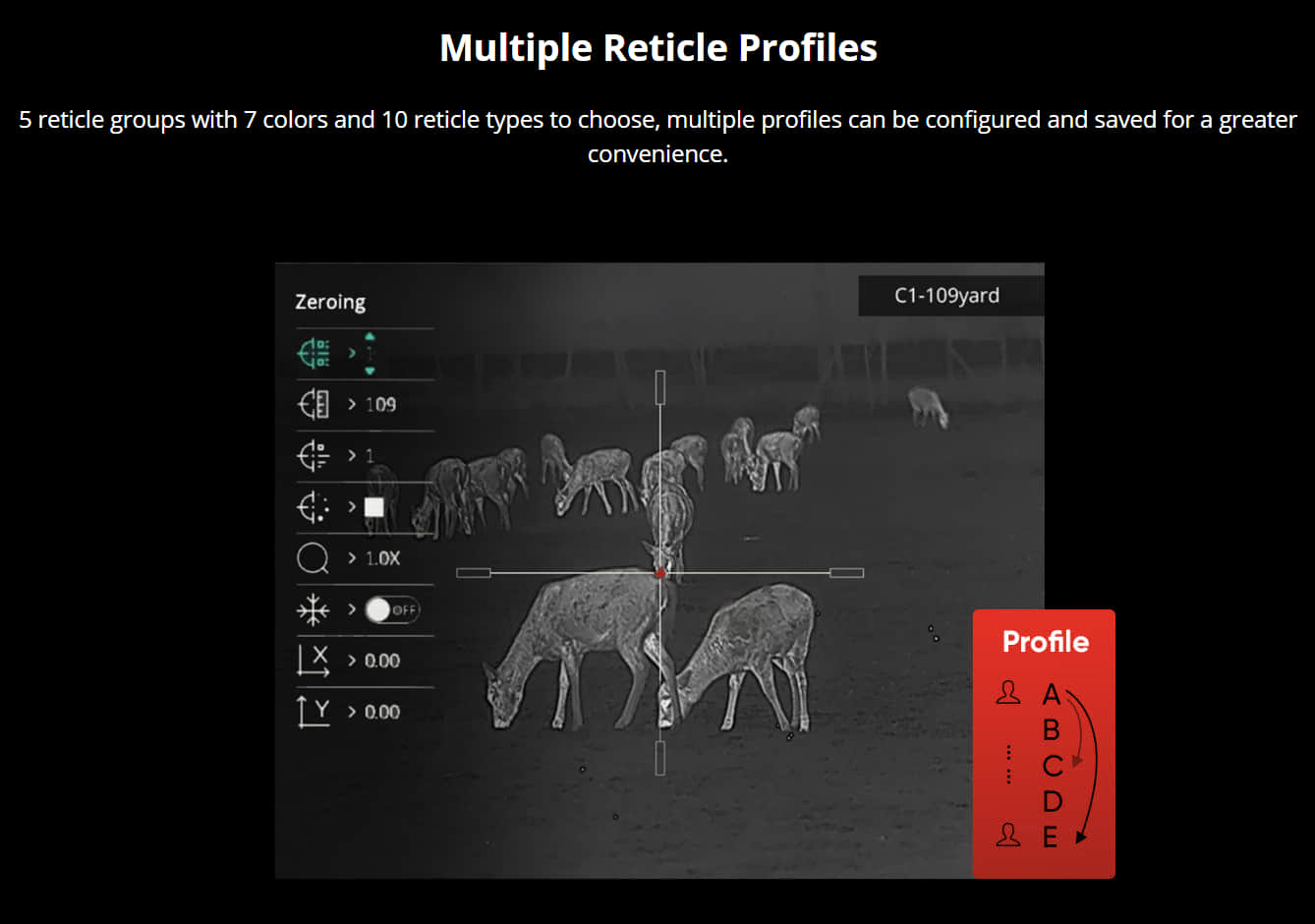Click the C1-109yard label
1315x924 pixels.
pos(946,296)
